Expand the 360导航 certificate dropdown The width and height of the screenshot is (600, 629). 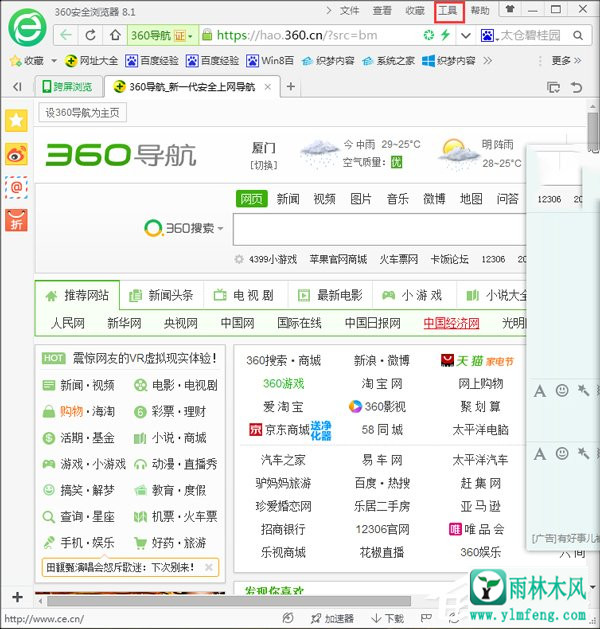coord(190,36)
